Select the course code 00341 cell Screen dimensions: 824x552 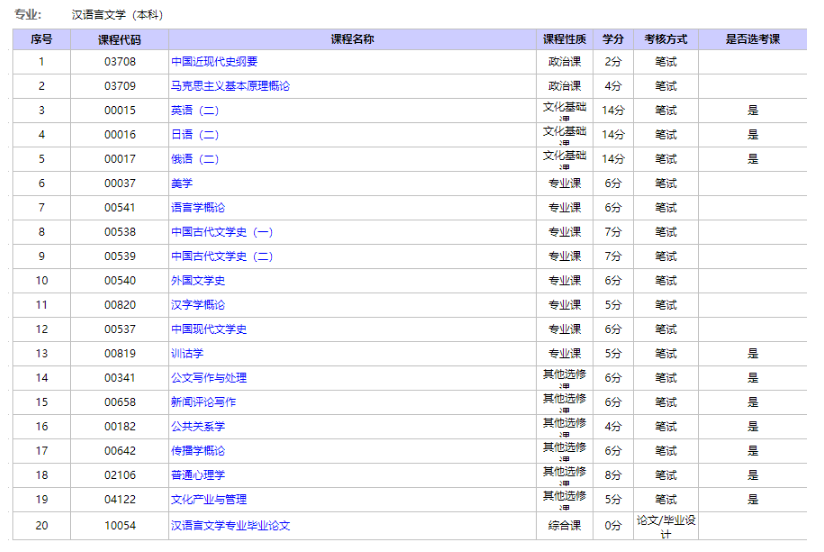[120, 377]
